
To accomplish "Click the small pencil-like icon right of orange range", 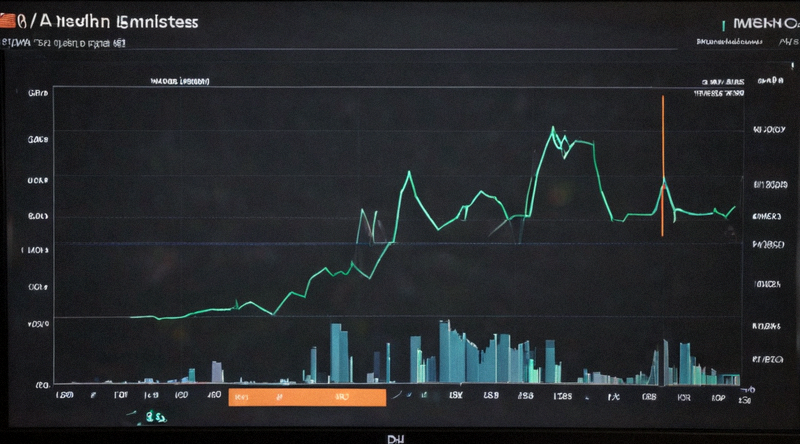I will (x=397, y=394).
